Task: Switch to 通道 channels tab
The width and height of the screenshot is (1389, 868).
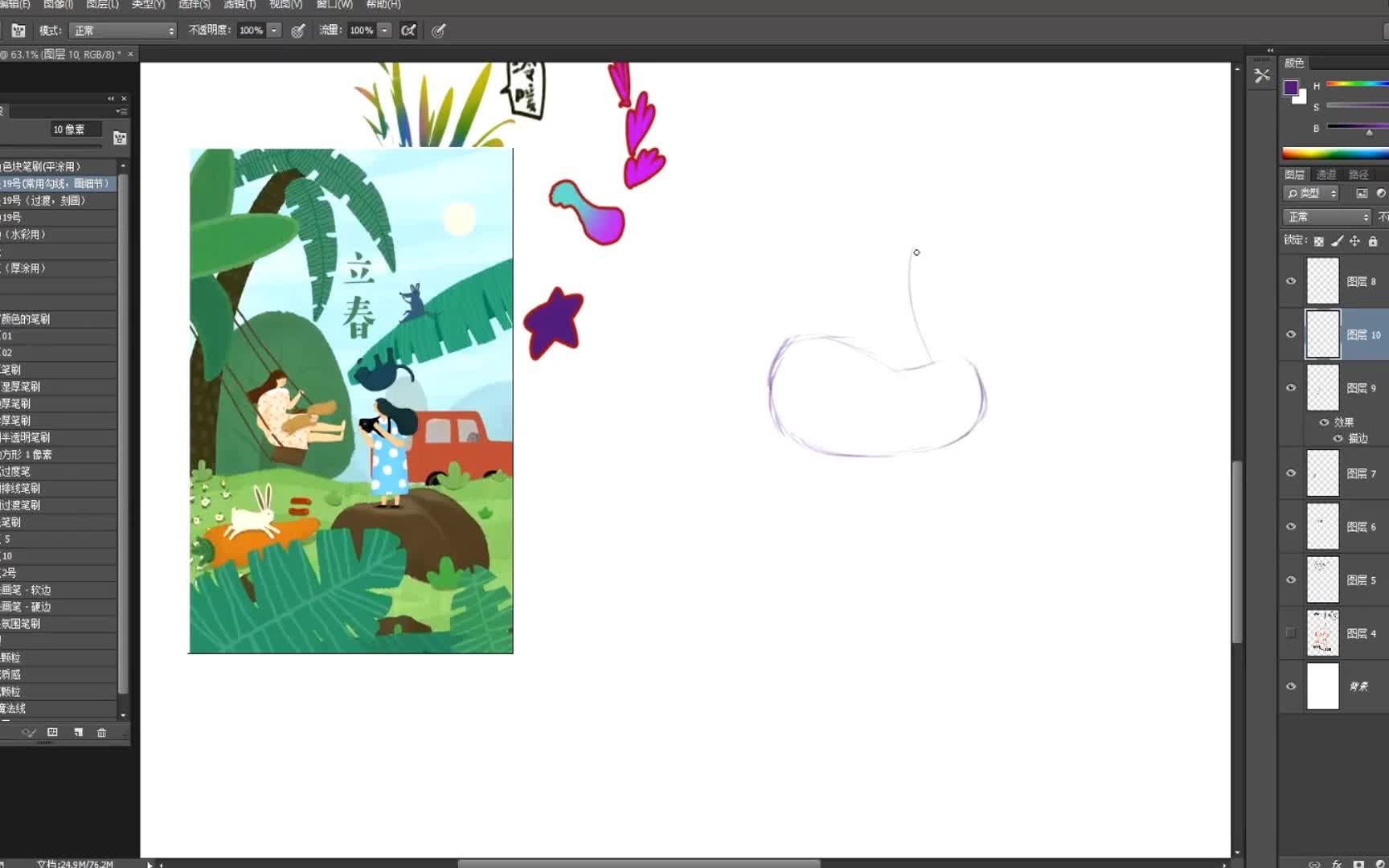Action: click(1326, 174)
